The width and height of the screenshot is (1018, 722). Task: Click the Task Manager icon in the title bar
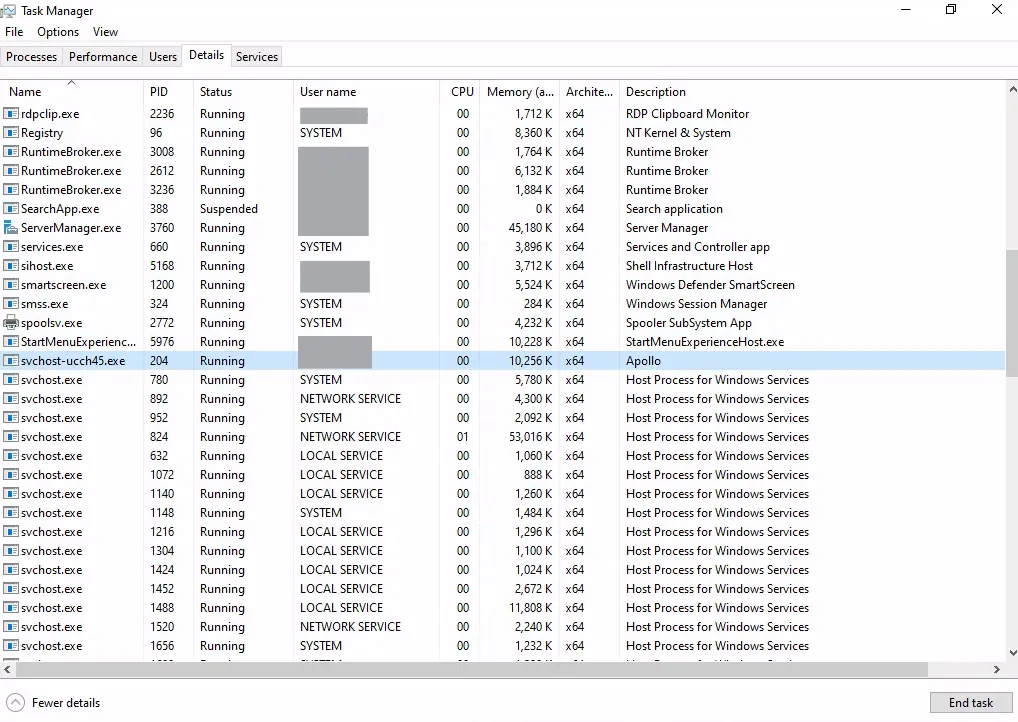pyautogui.click(x=12, y=10)
